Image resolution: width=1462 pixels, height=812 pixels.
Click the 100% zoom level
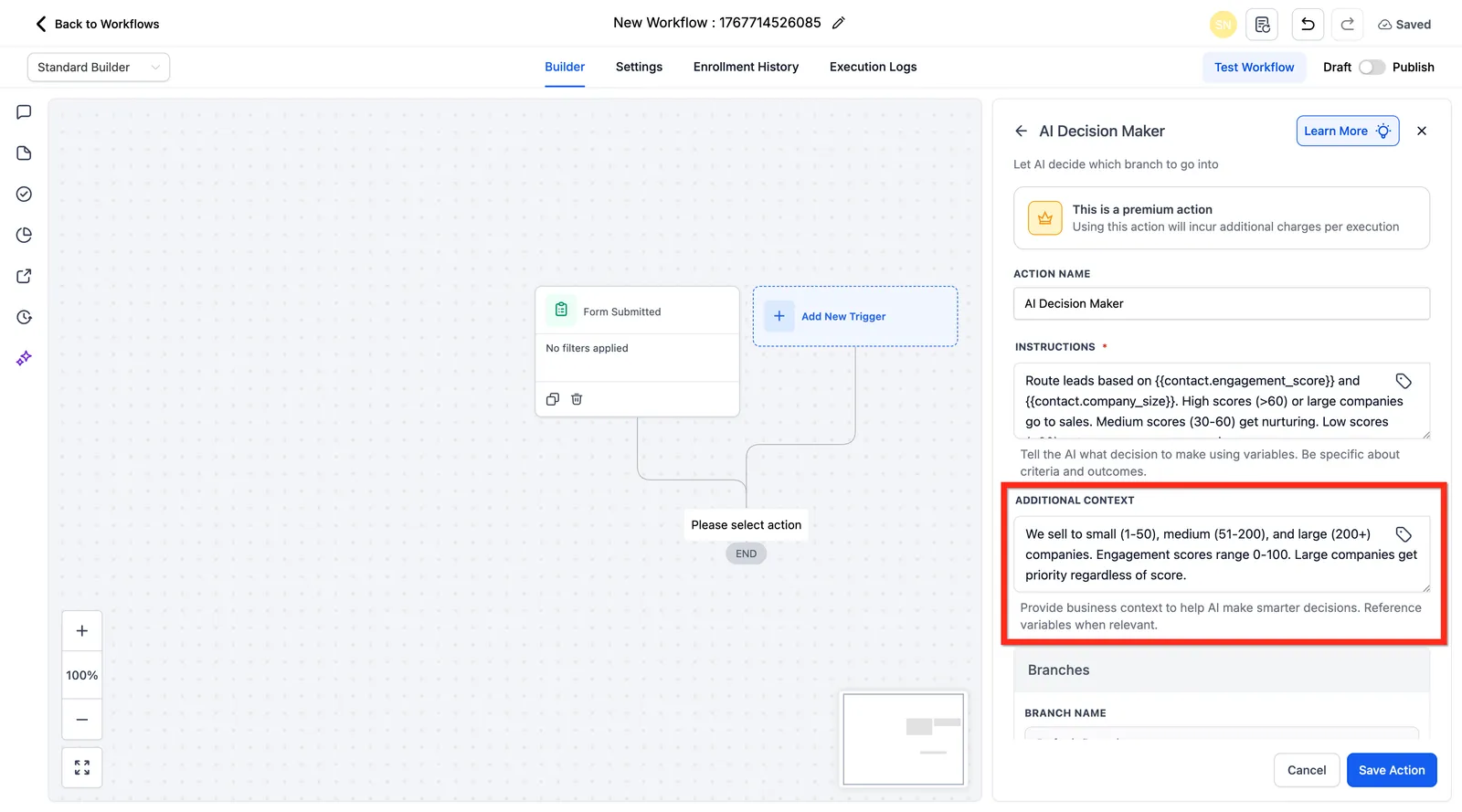pyautogui.click(x=82, y=675)
